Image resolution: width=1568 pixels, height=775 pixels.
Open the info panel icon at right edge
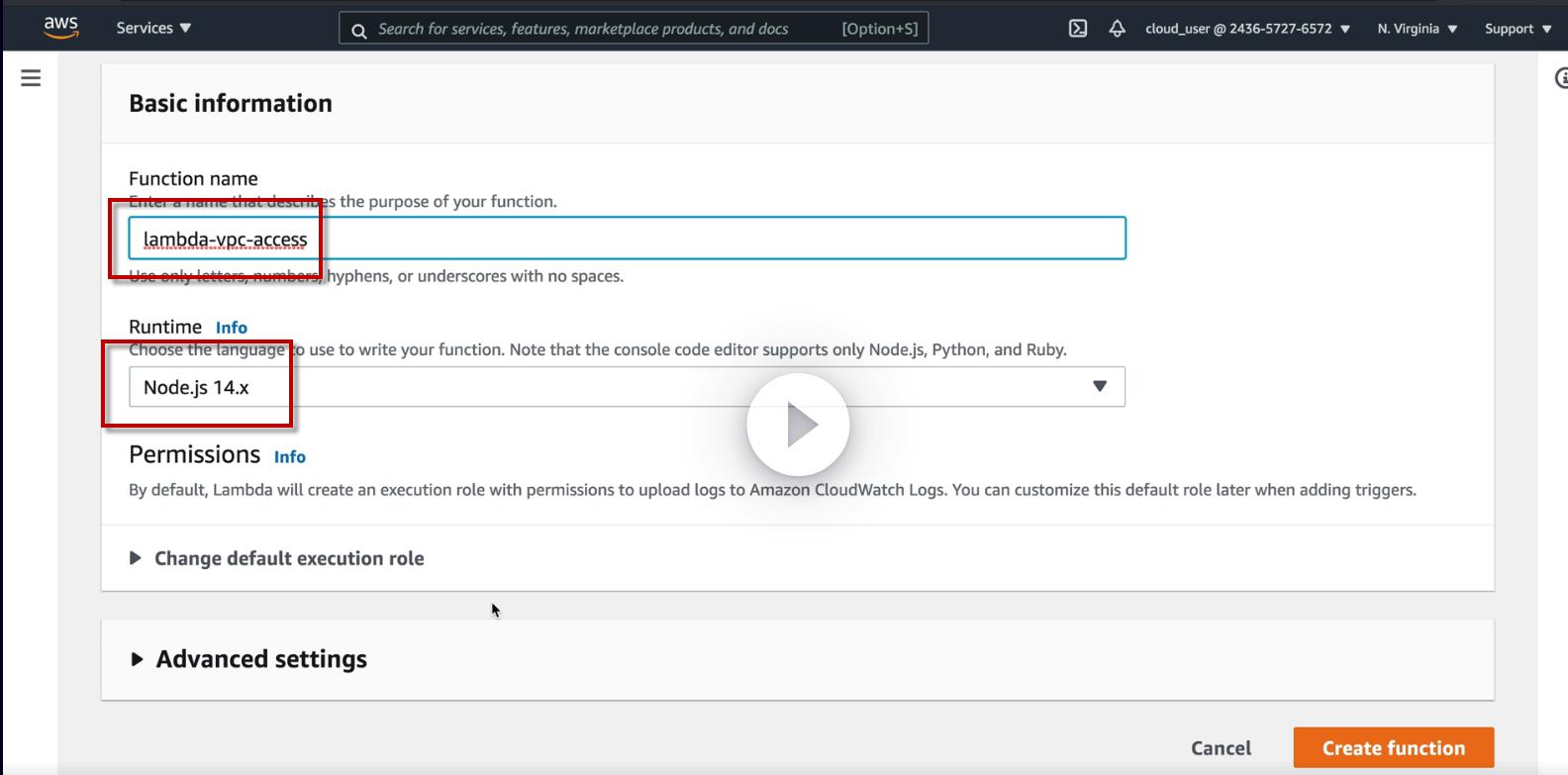(x=1561, y=77)
